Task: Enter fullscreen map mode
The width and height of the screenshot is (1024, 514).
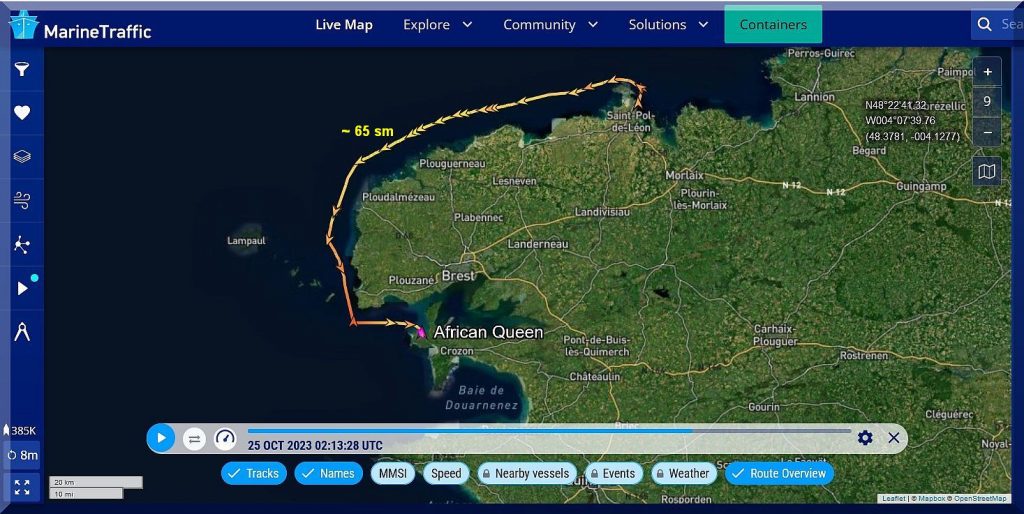Action: [x=22, y=488]
